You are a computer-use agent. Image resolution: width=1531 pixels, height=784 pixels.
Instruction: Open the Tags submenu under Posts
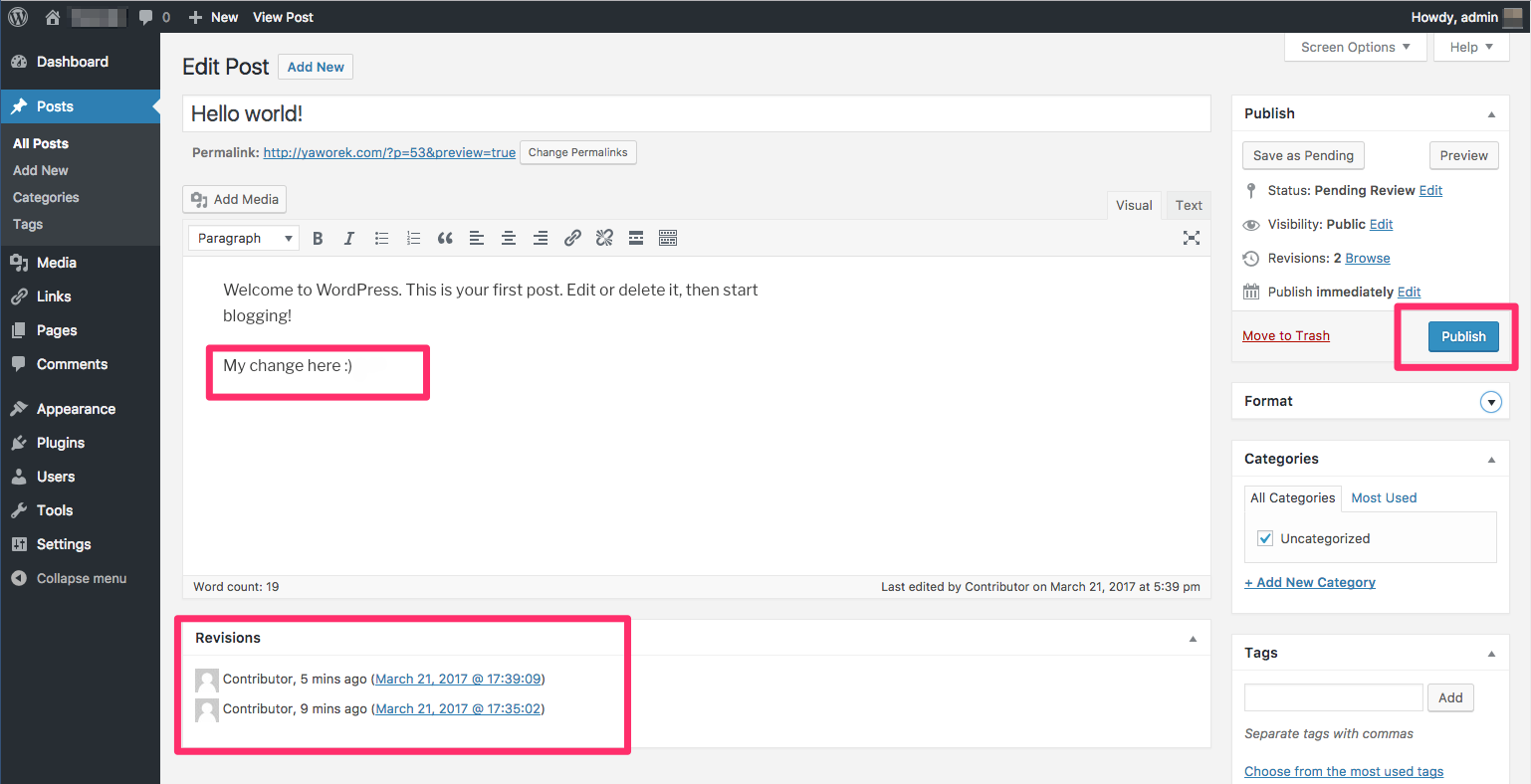(28, 224)
